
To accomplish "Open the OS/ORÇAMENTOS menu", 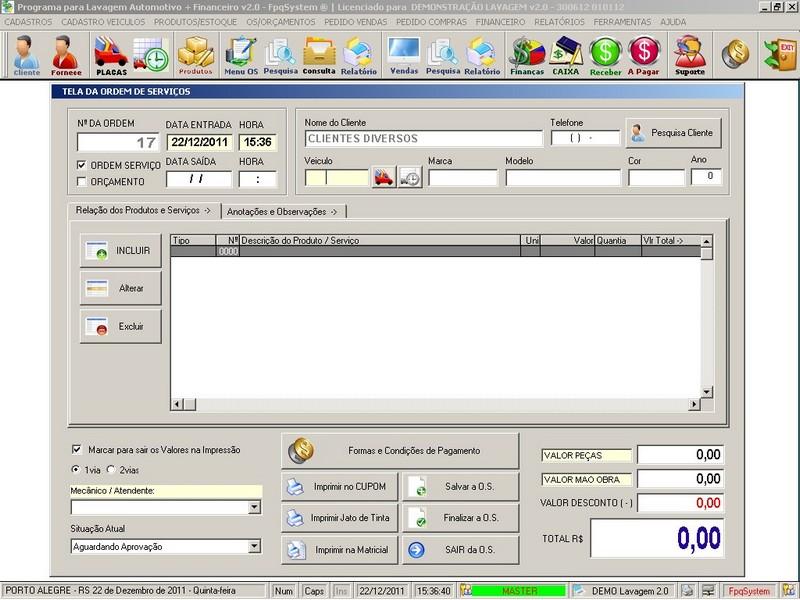I will [281, 22].
